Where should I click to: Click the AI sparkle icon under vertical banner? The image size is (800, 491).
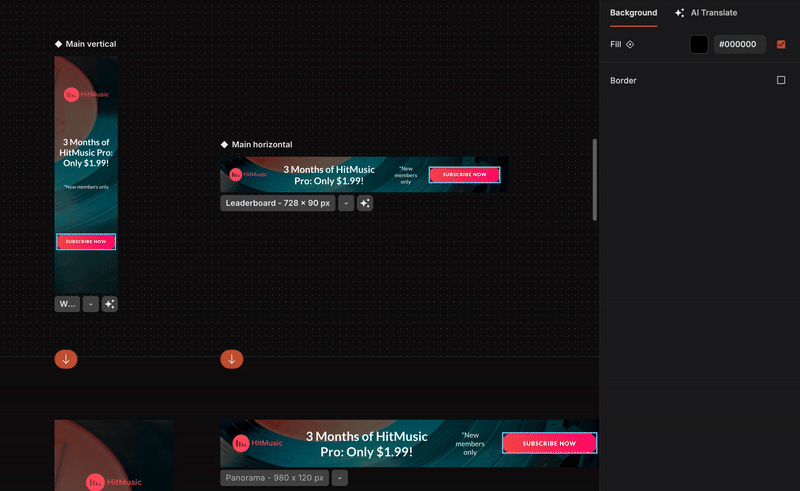[x=109, y=304]
